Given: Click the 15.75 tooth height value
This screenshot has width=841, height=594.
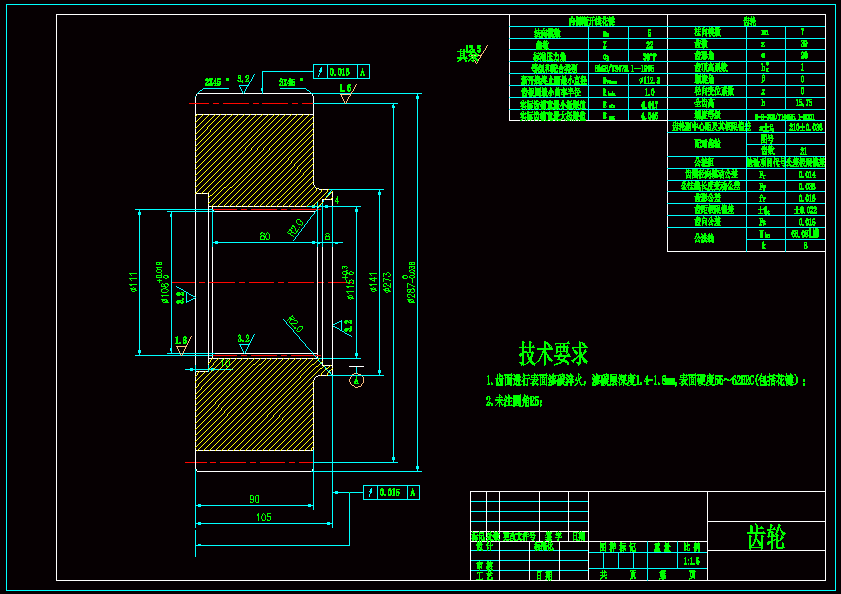Looking at the screenshot, I should [x=804, y=103].
